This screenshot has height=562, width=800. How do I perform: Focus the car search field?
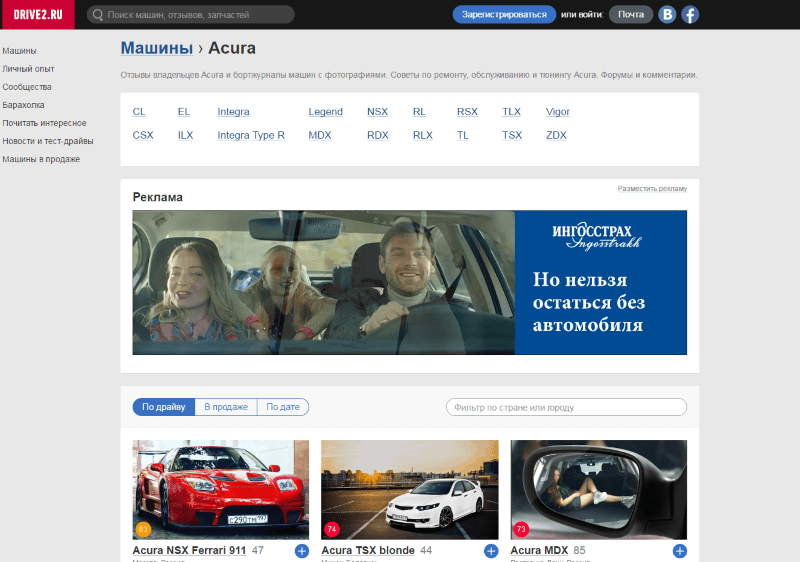point(191,15)
